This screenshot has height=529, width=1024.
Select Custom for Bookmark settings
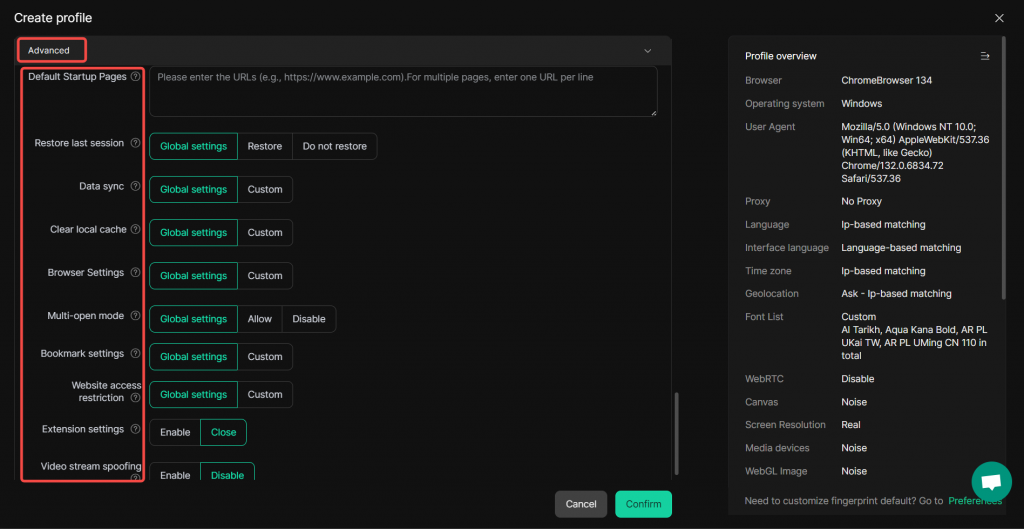pos(265,357)
